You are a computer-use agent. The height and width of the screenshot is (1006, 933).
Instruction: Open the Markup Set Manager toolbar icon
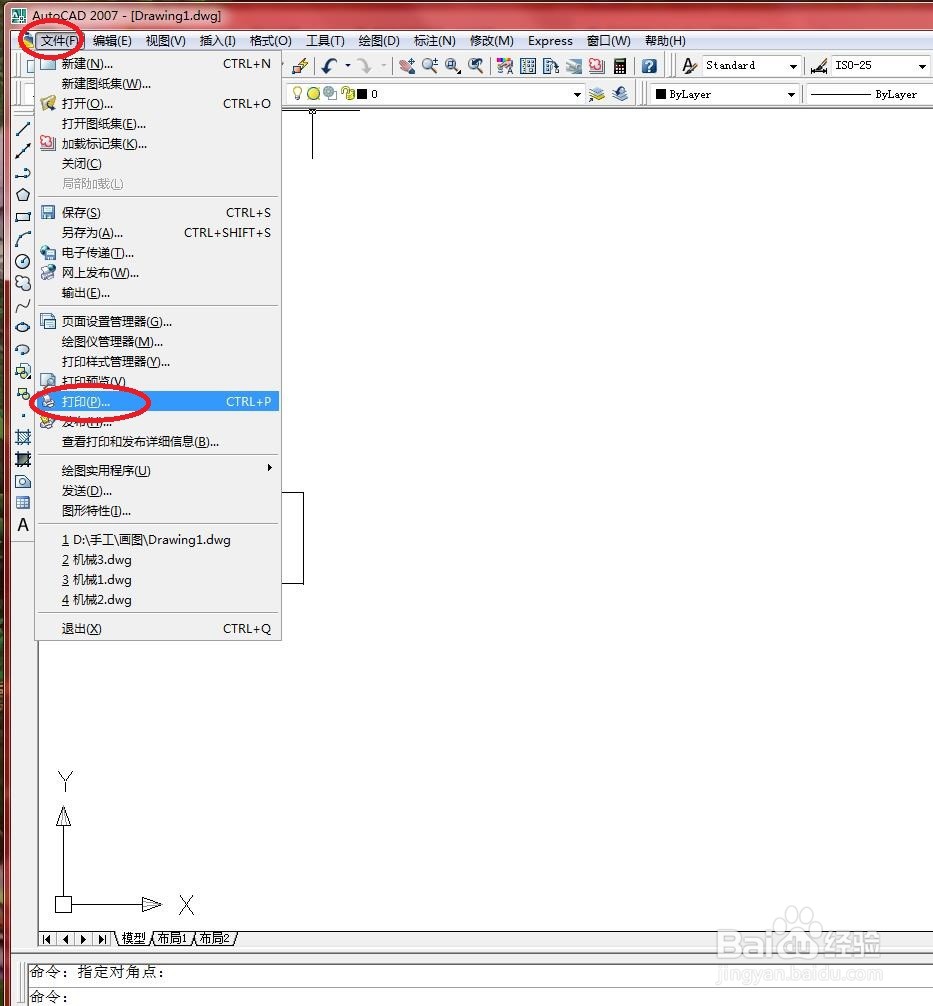[597, 65]
